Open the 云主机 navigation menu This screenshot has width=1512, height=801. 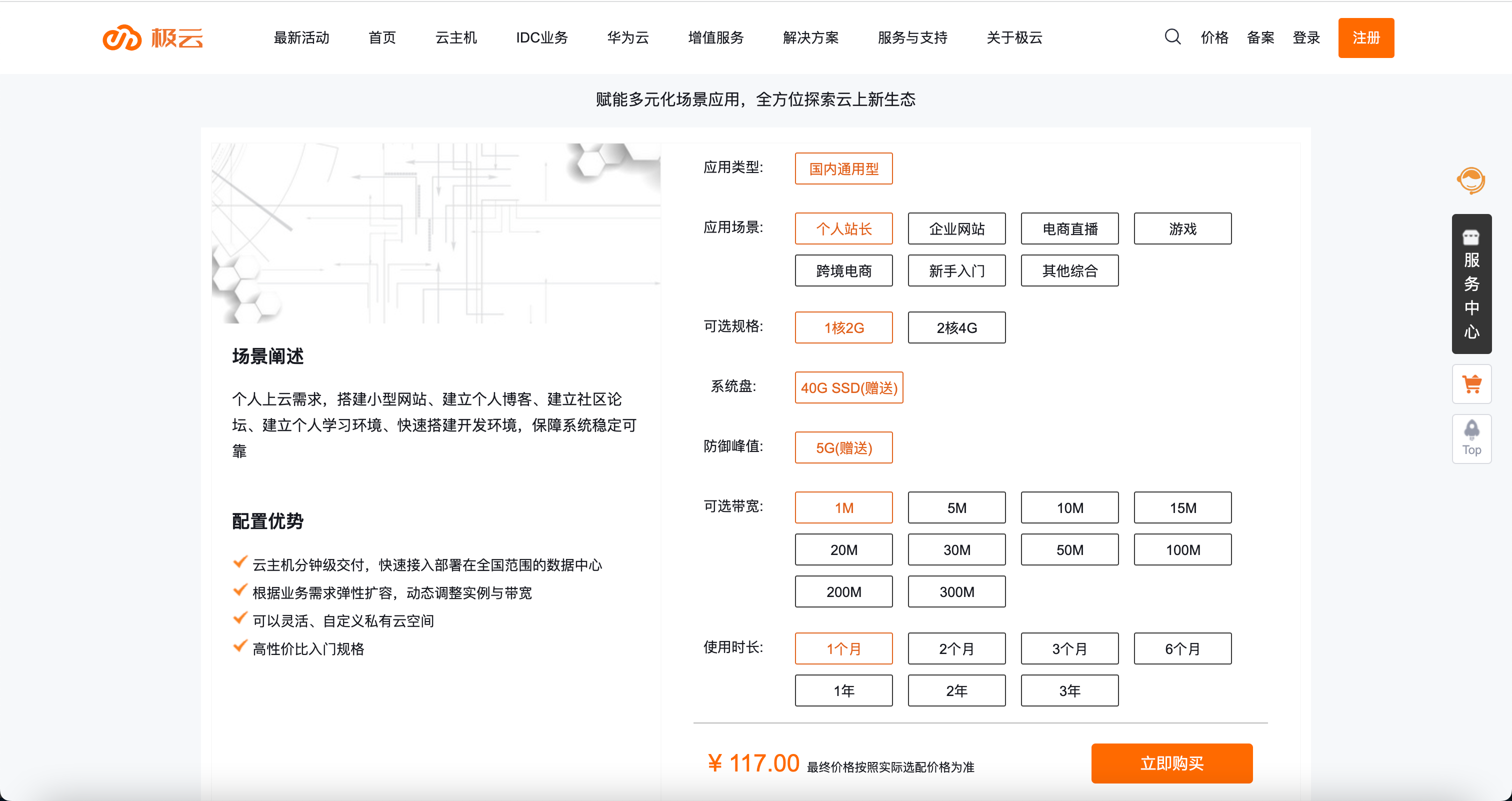pyautogui.click(x=456, y=38)
